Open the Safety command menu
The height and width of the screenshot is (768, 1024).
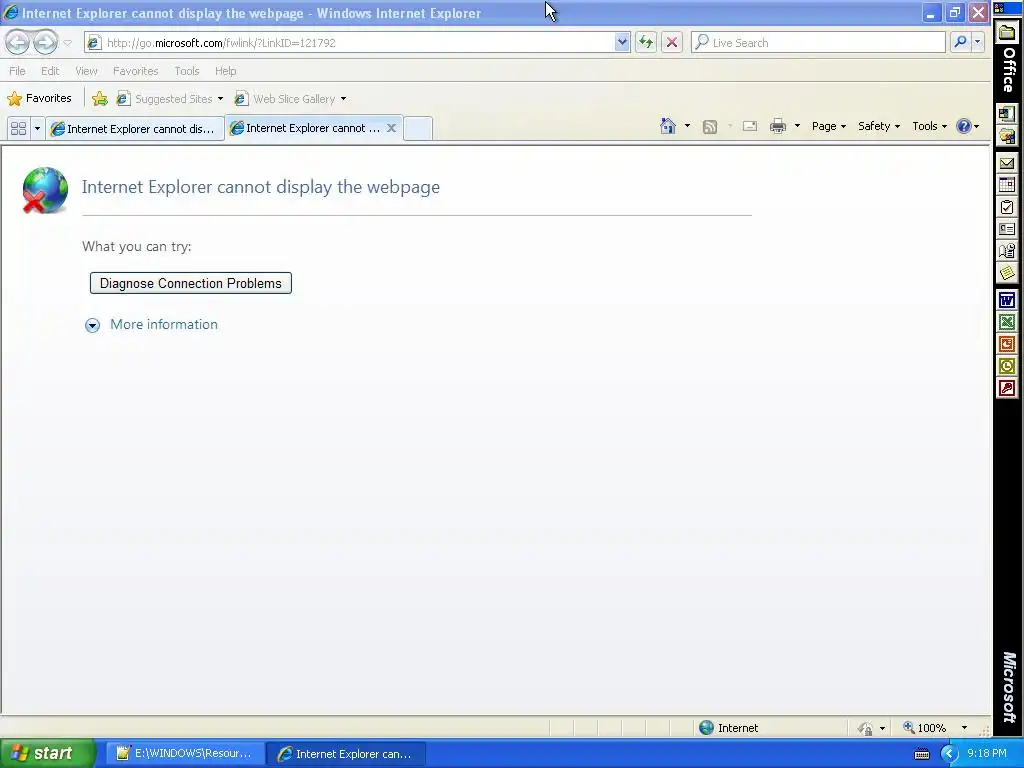click(878, 126)
